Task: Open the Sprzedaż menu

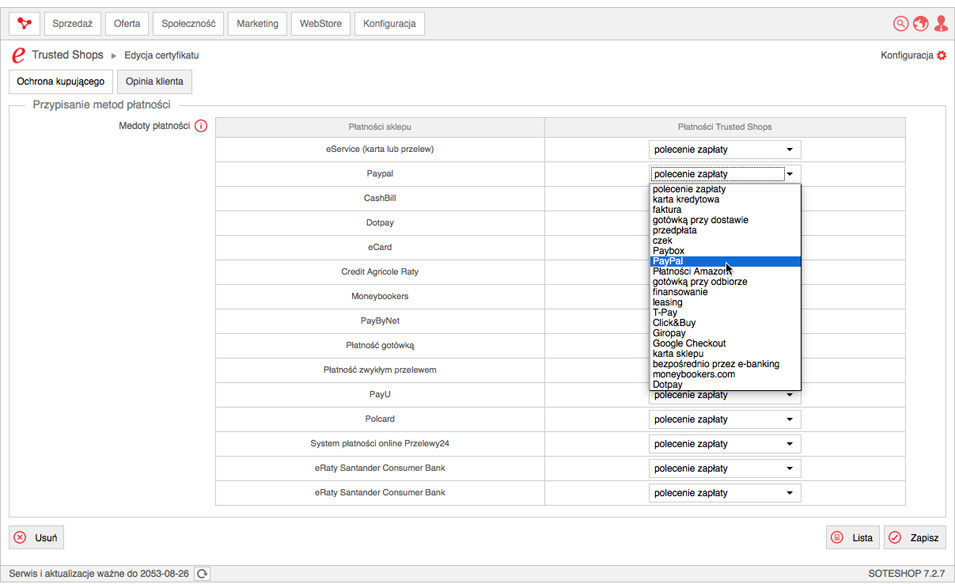Action: click(72, 24)
